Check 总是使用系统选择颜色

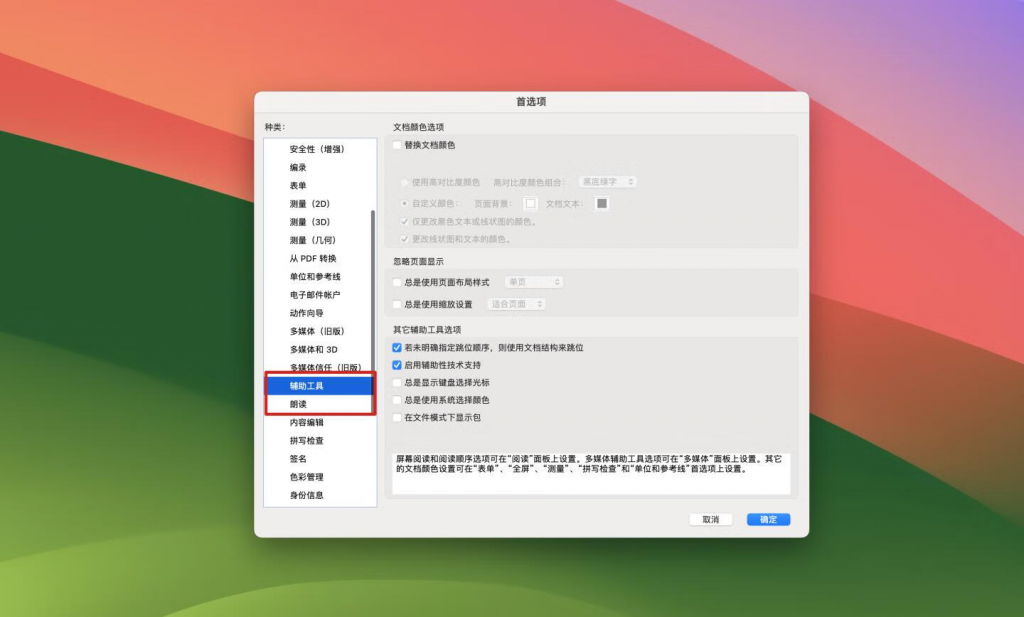pos(395,398)
